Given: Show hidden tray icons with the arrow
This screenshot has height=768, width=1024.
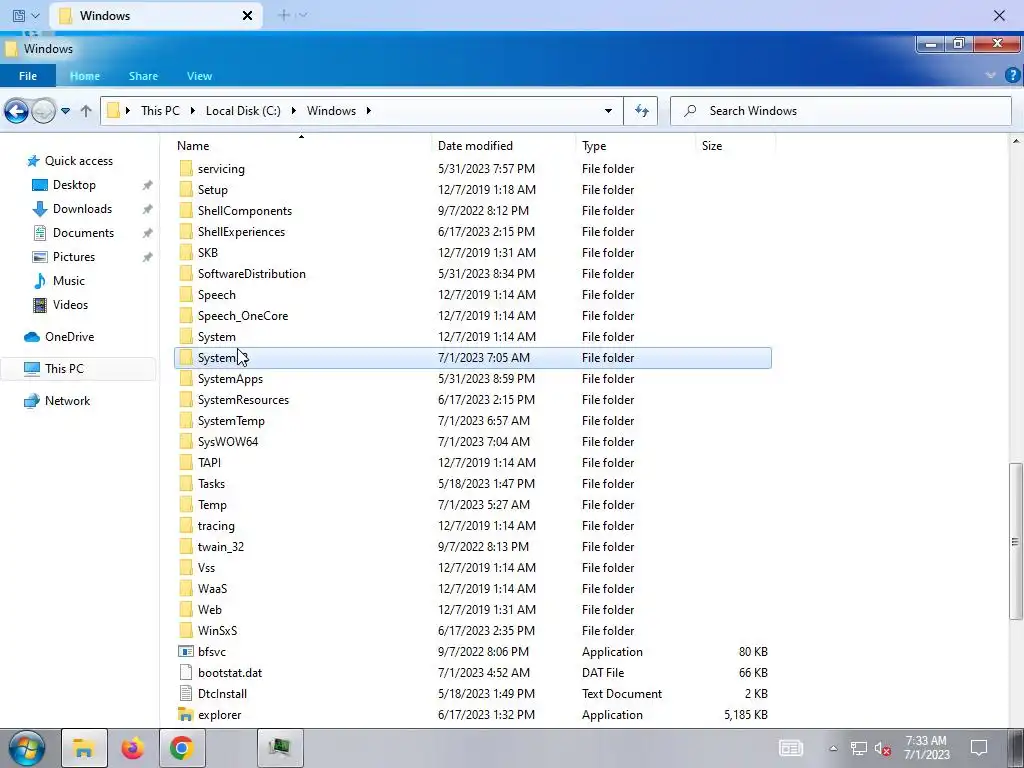Looking at the screenshot, I should click(x=833, y=748).
